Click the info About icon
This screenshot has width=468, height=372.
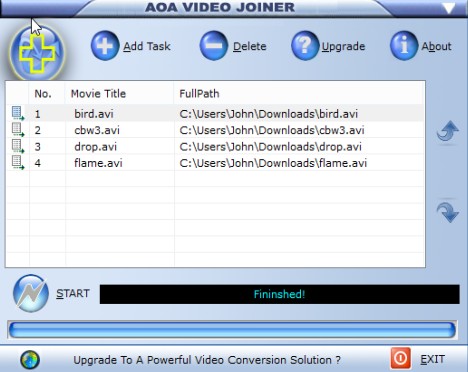404,46
